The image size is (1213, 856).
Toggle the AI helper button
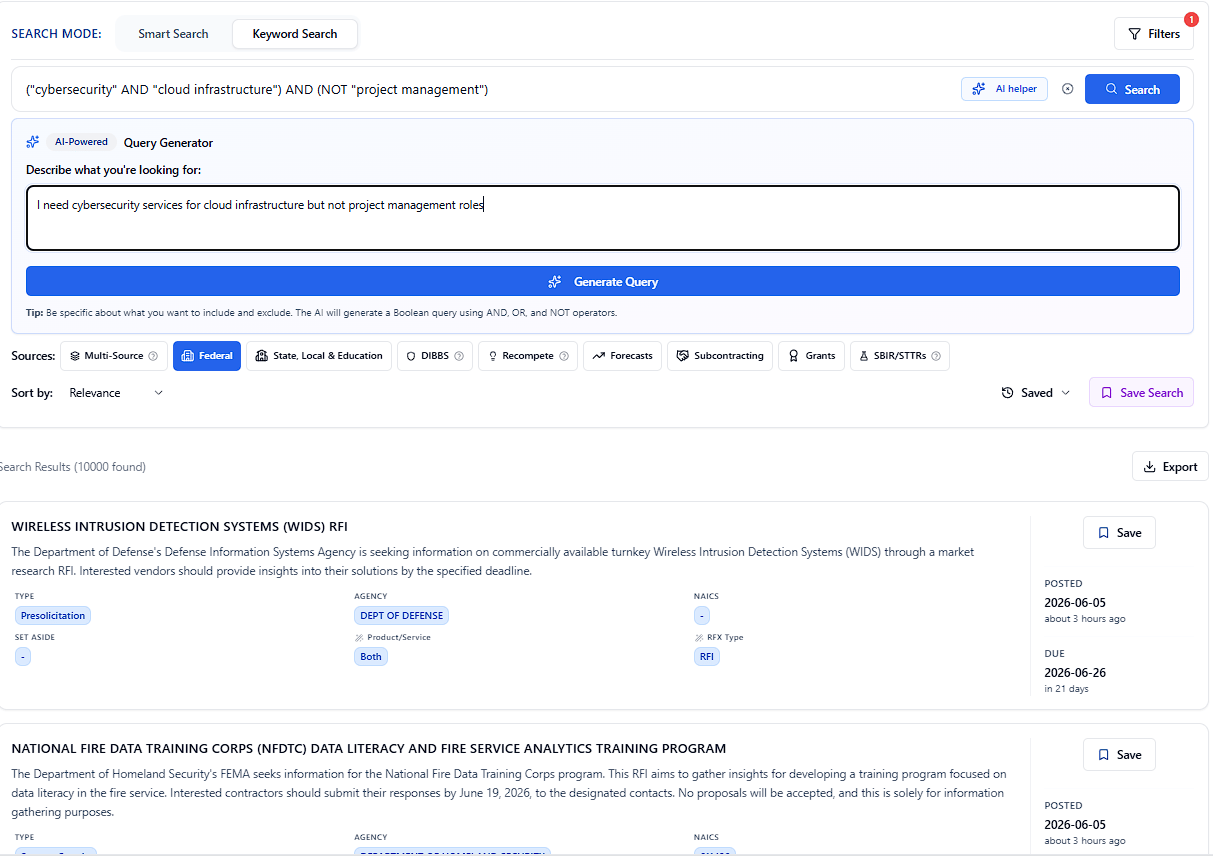(1004, 89)
